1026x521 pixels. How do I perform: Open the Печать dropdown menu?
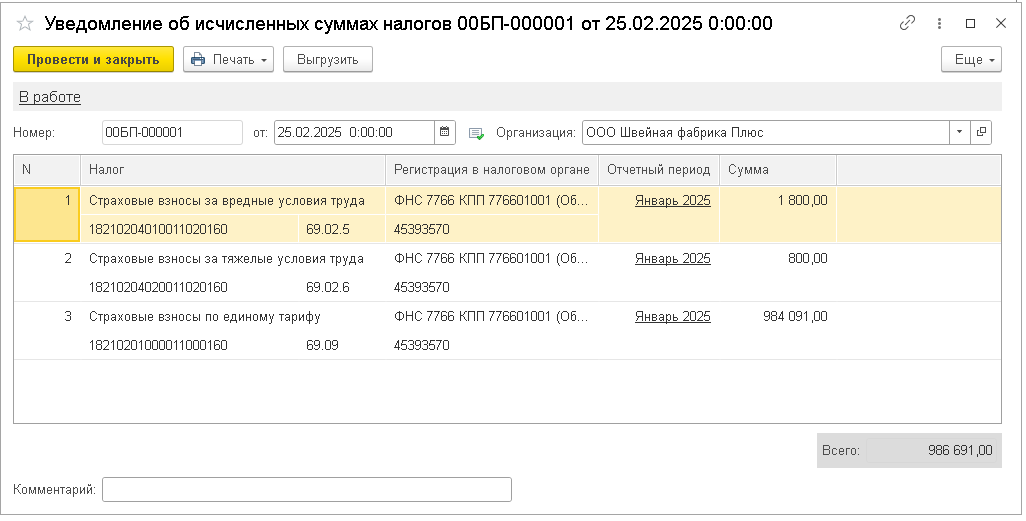point(229,60)
